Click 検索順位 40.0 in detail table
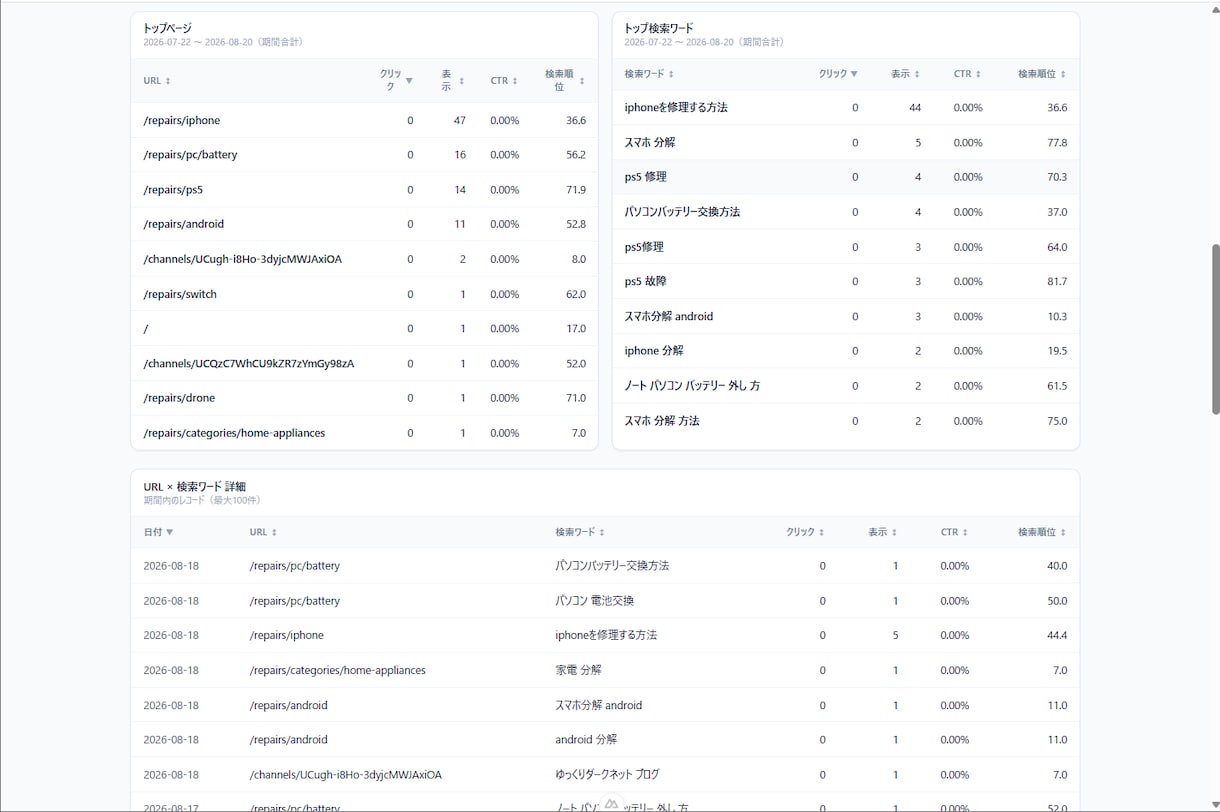 pos(1057,566)
